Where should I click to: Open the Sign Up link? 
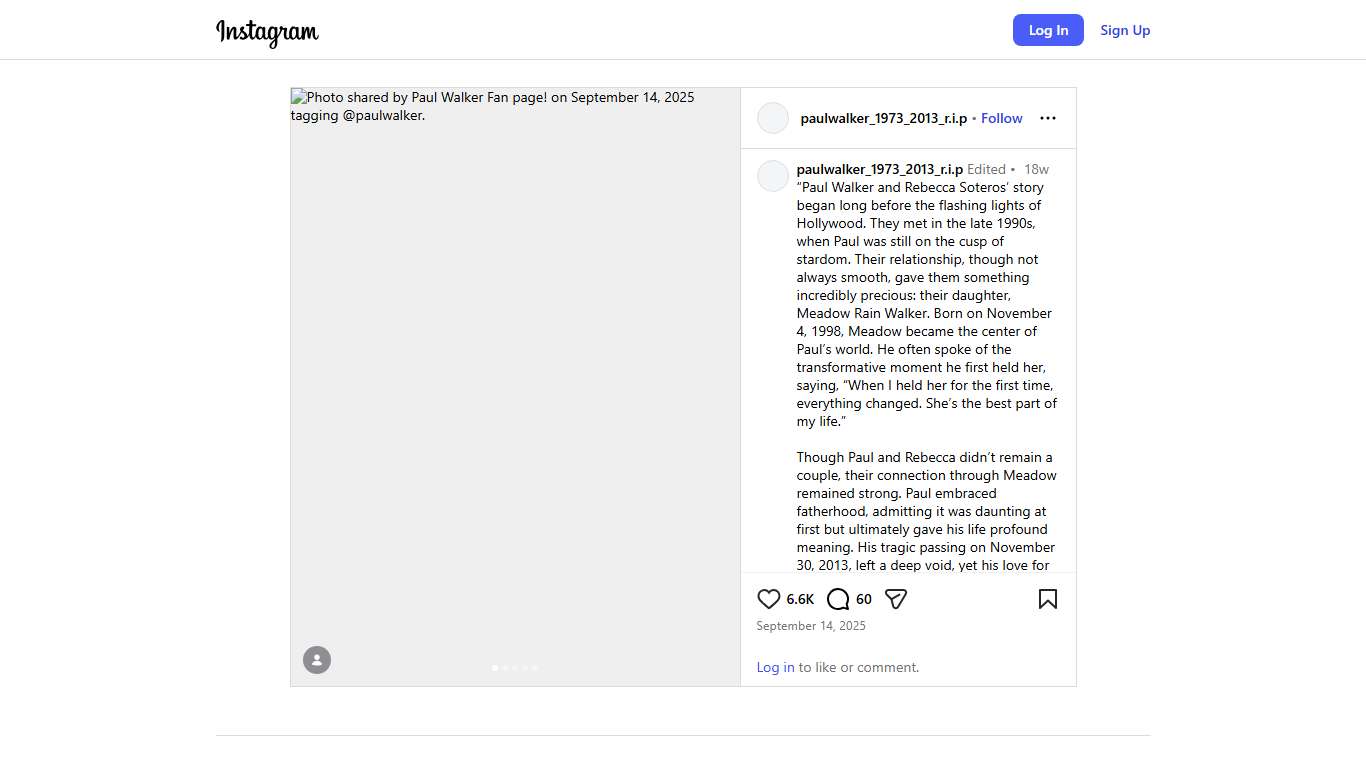click(x=1125, y=30)
